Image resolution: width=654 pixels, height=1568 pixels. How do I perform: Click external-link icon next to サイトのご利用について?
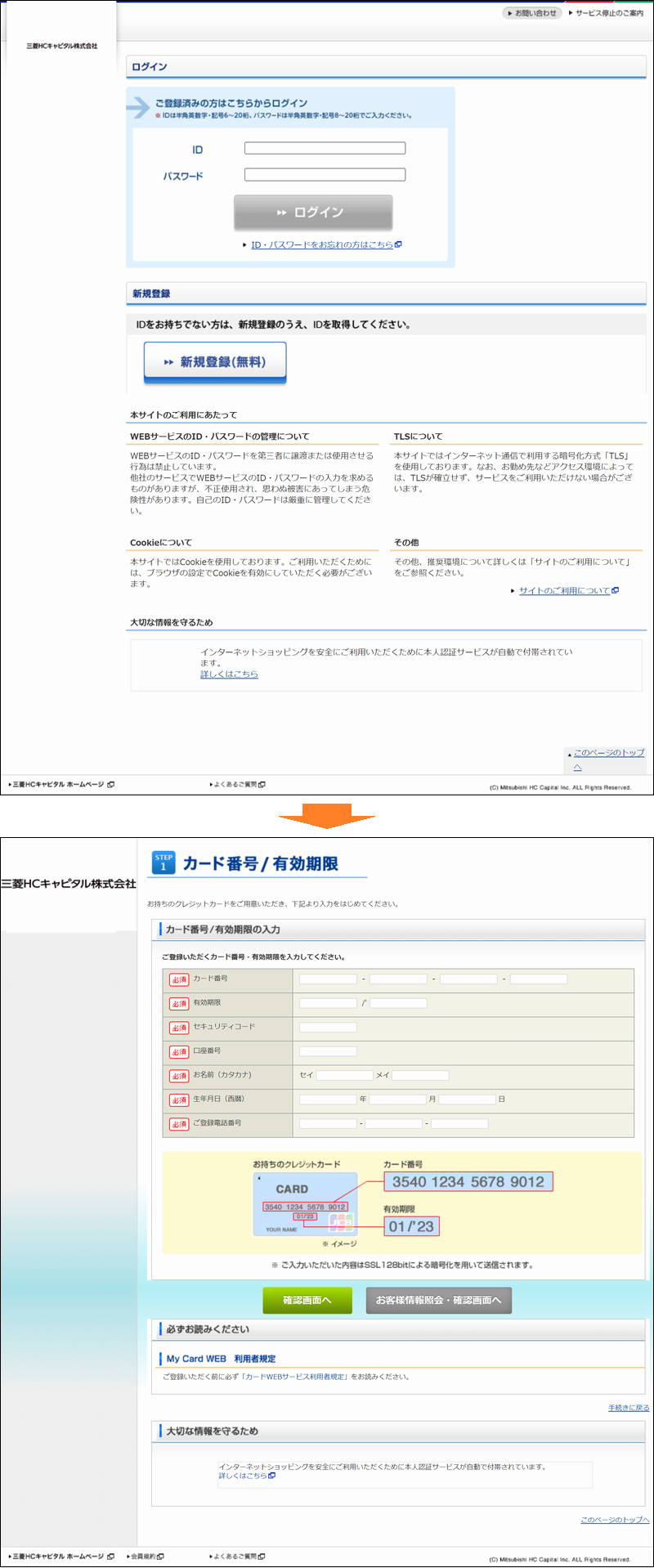[615, 590]
